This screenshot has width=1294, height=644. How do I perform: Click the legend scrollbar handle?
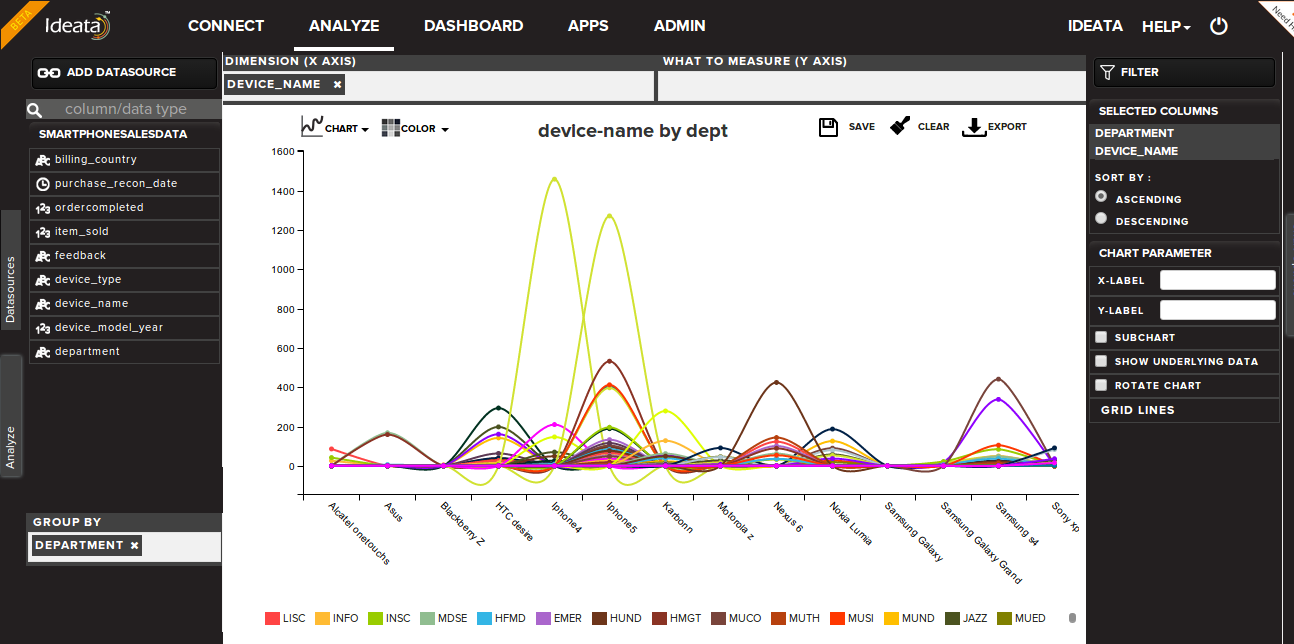tap(1072, 618)
